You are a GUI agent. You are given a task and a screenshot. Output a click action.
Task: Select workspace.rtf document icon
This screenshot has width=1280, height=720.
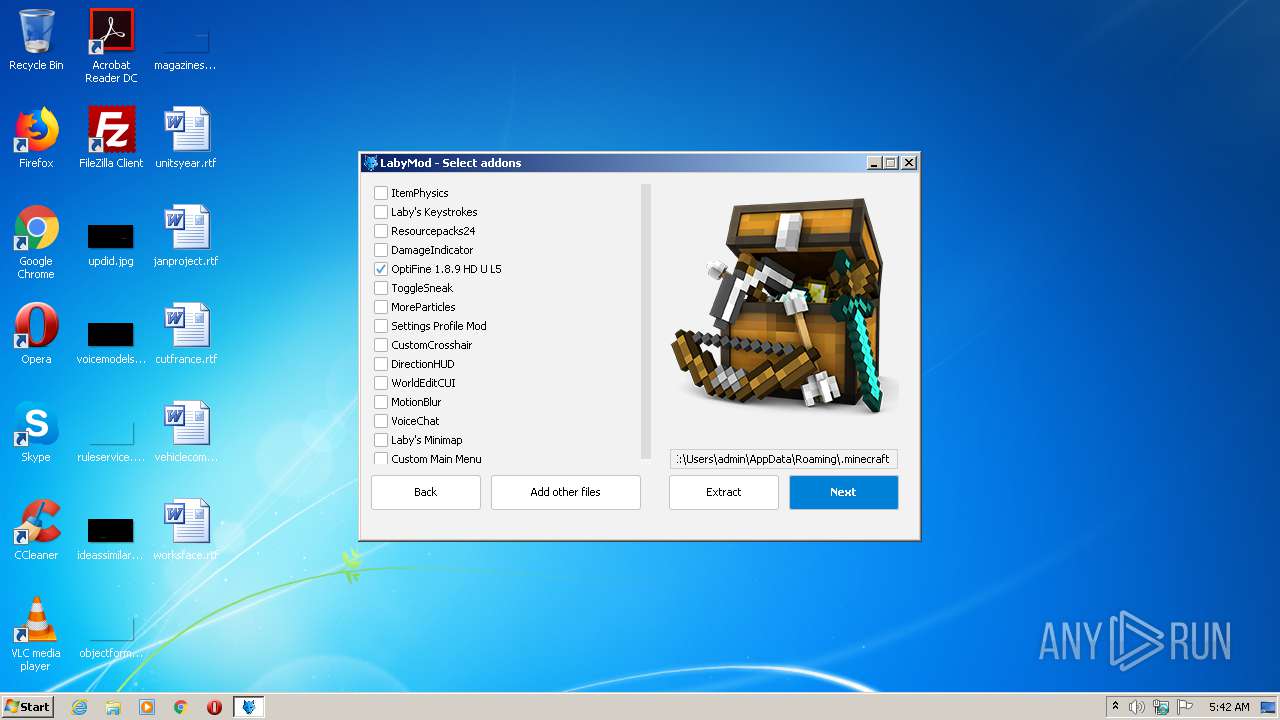(186, 530)
